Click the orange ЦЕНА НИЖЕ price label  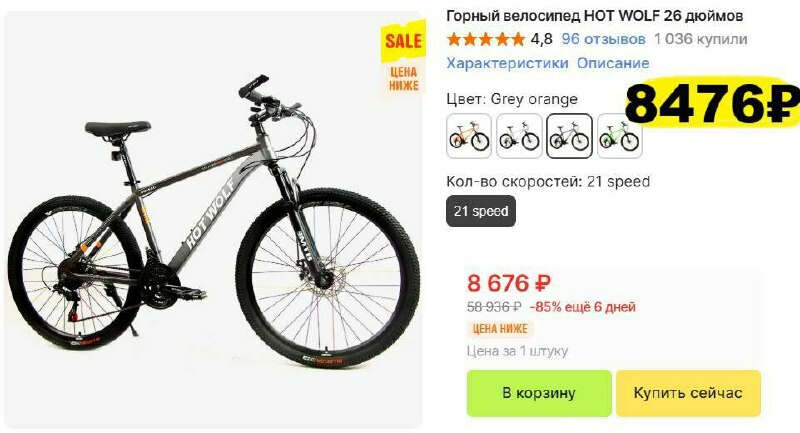click(500, 329)
